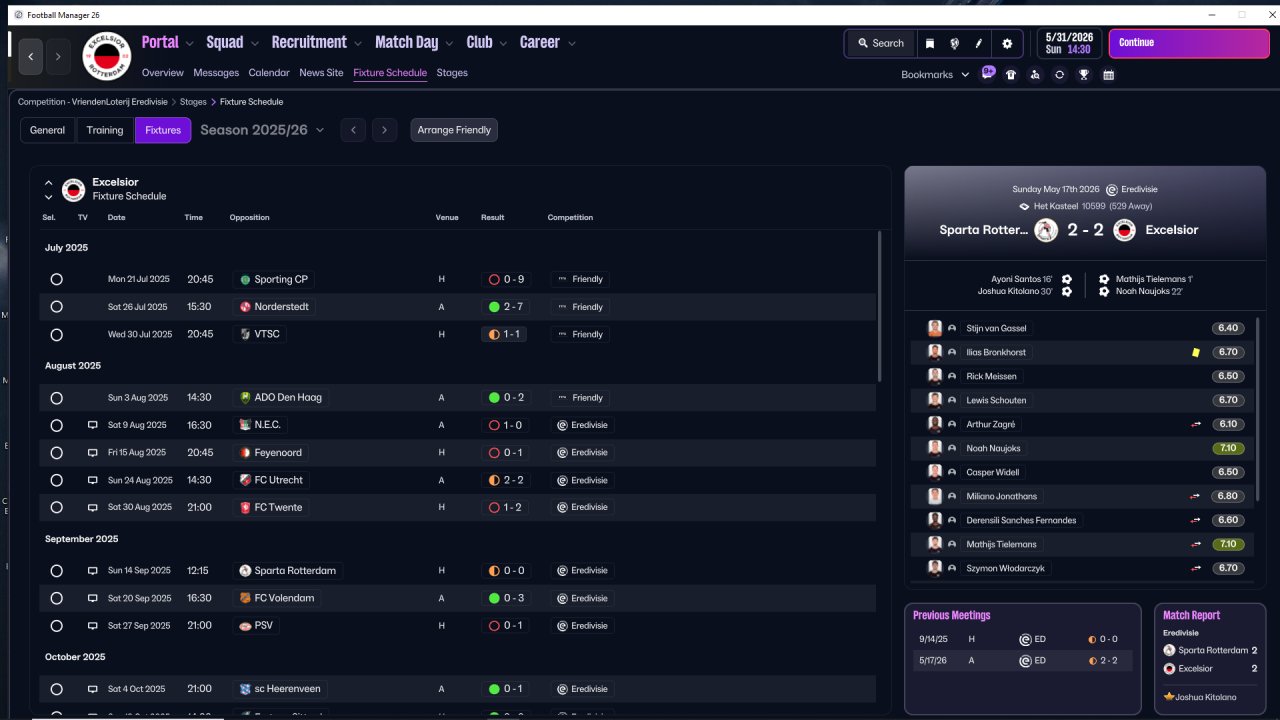Image resolution: width=1280 pixels, height=720 pixels.
Task: Switch to the General tab
Action: pos(48,130)
